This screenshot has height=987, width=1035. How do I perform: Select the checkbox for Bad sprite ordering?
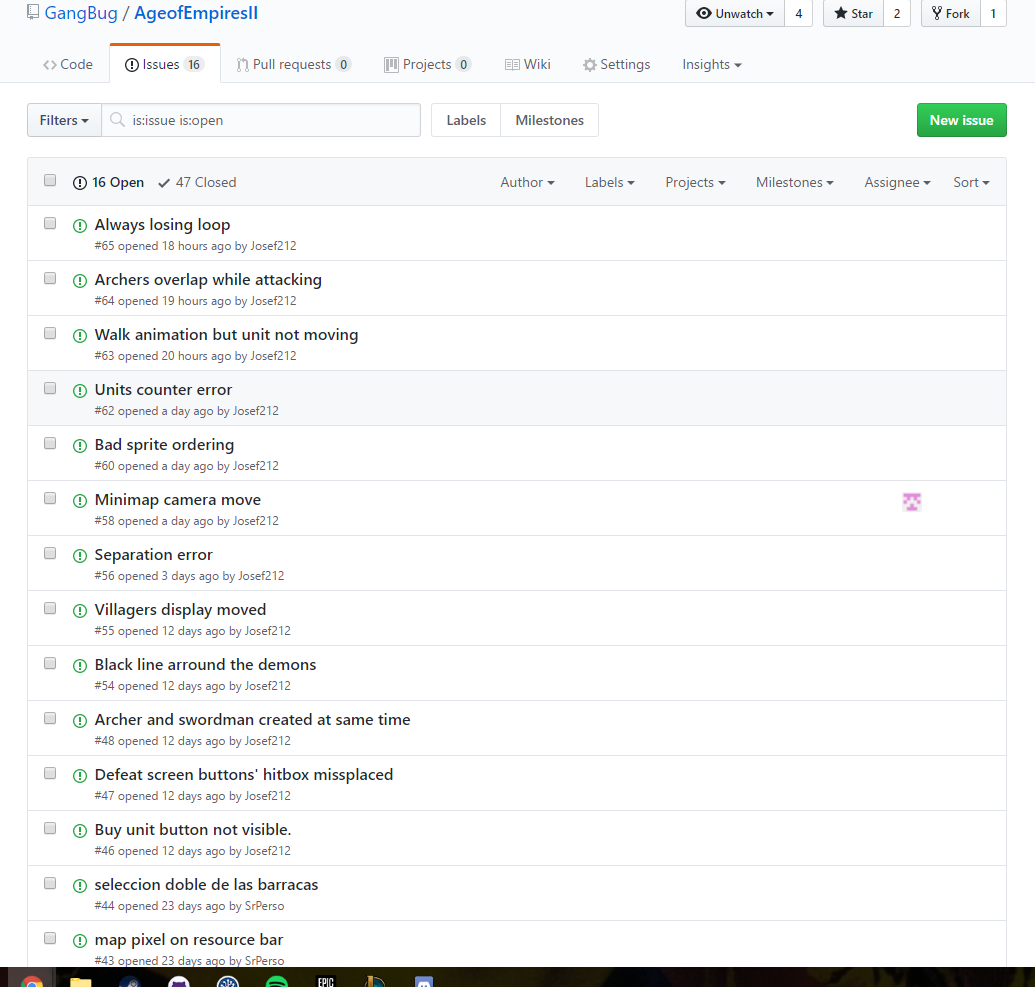pyautogui.click(x=50, y=443)
